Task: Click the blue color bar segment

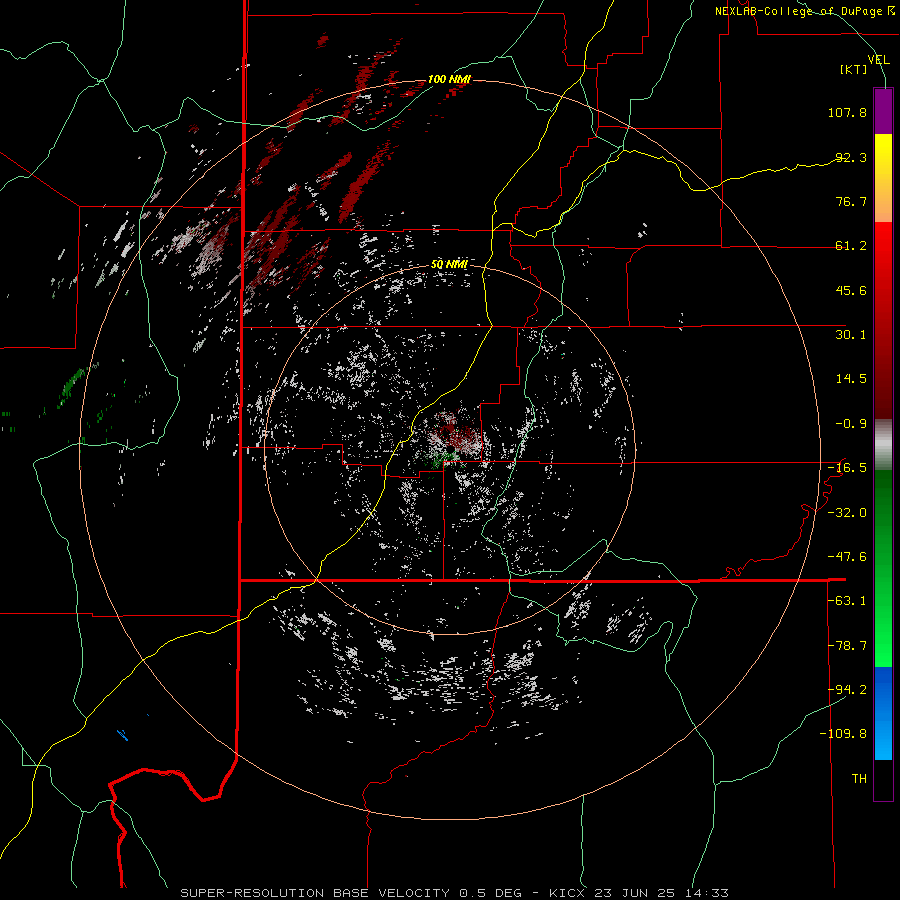Action: coord(883,713)
